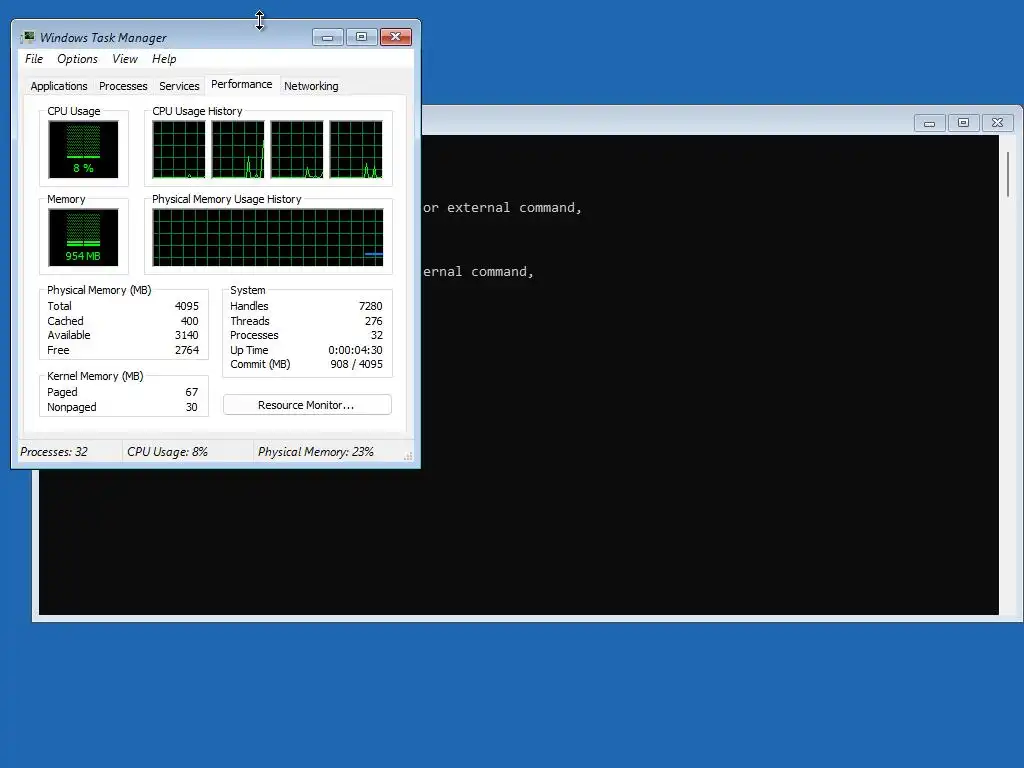Screen dimensions: 1024x768
Task: Click the Threads value 276
Action: [374, 321]
